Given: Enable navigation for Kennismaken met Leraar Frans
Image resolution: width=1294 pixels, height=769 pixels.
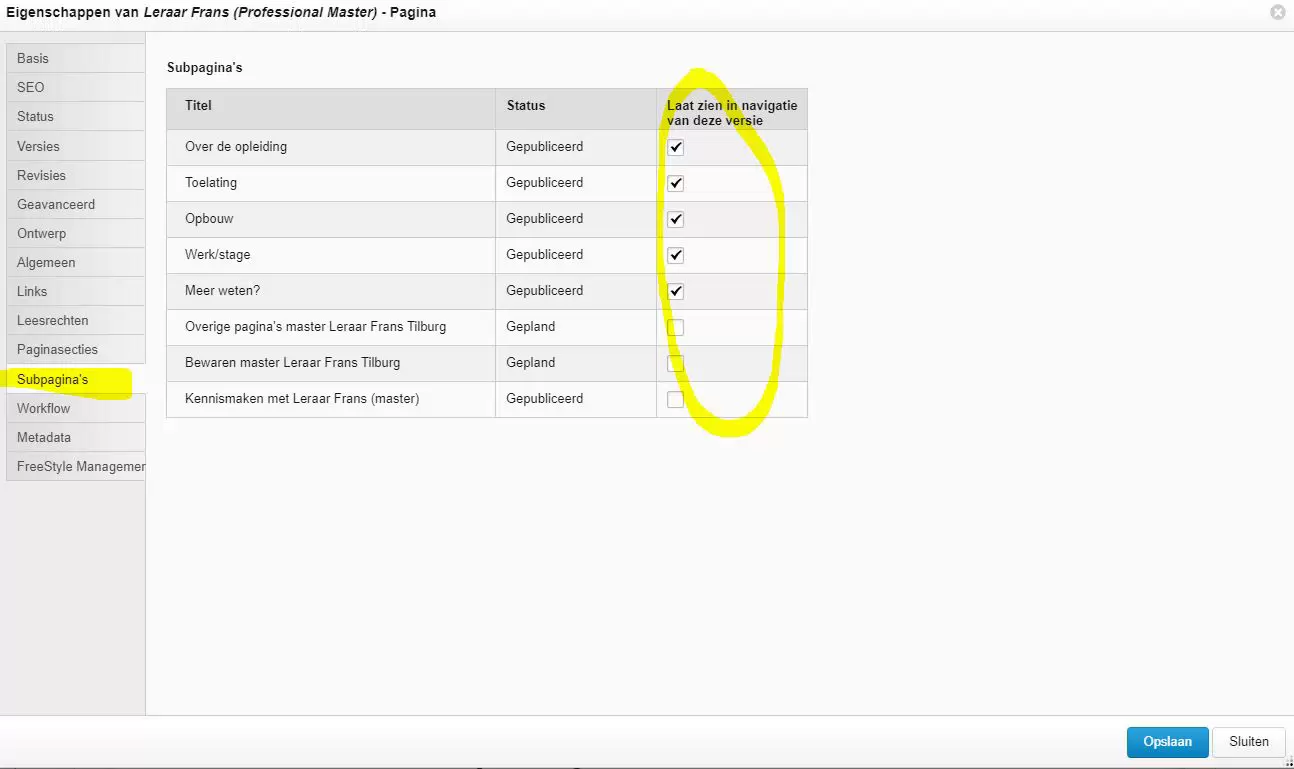Looking at the screenshot, I should coord(676,399).
